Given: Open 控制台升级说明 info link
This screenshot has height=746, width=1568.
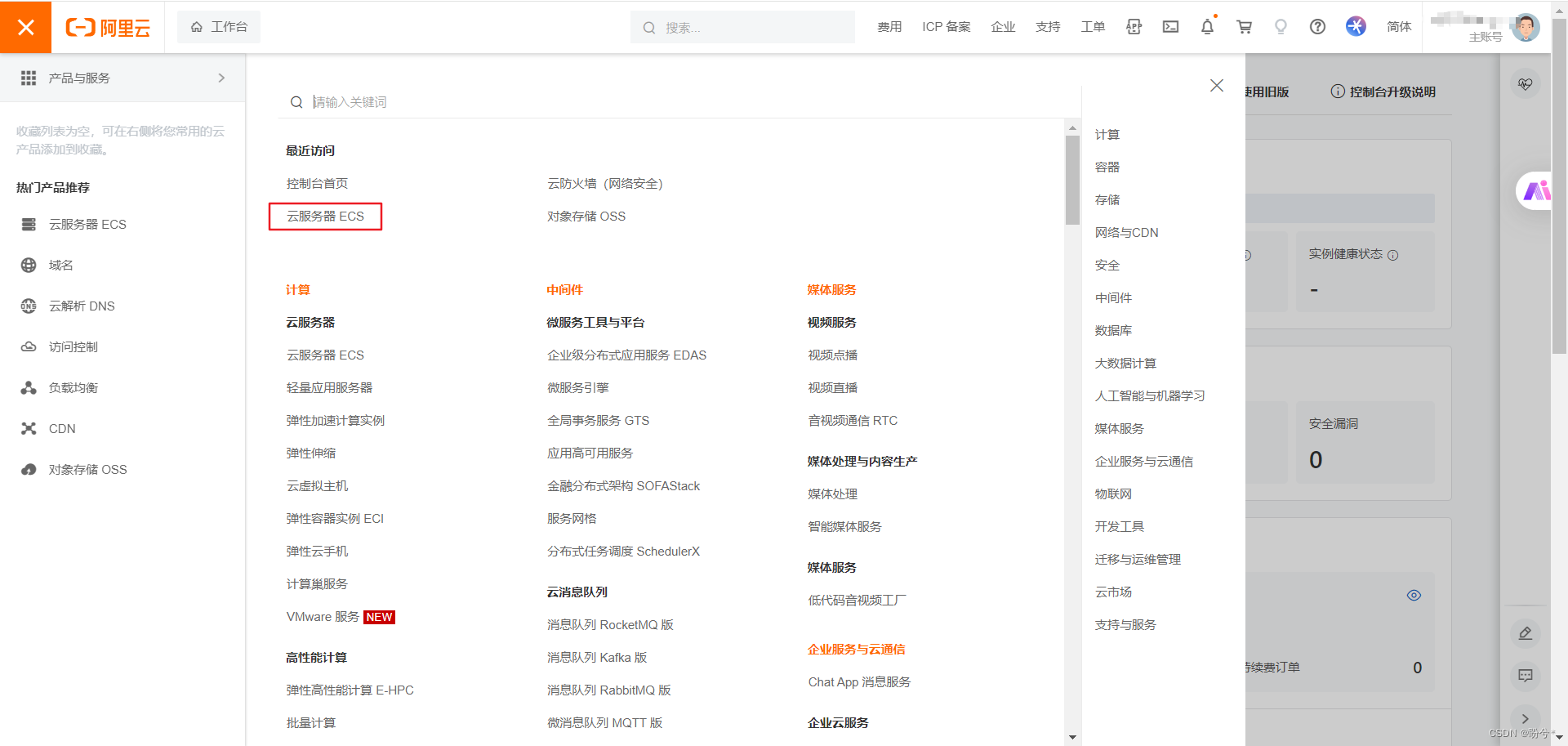Looking at the screenshot, I should pos(1383,92).
